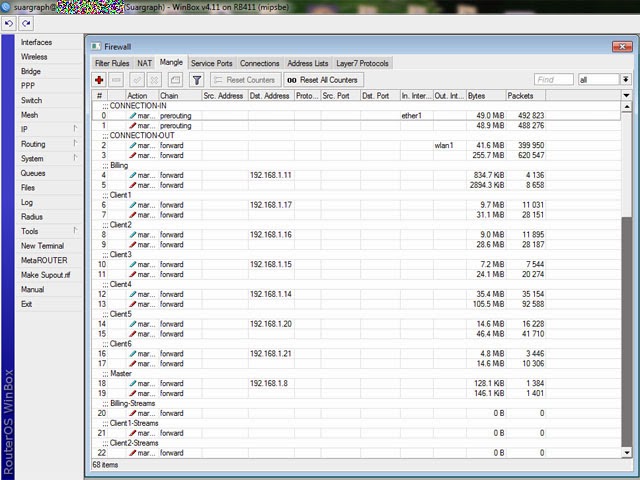Reset Counters for selected rule
Viewport: 640px width, 480px height.
246,80
